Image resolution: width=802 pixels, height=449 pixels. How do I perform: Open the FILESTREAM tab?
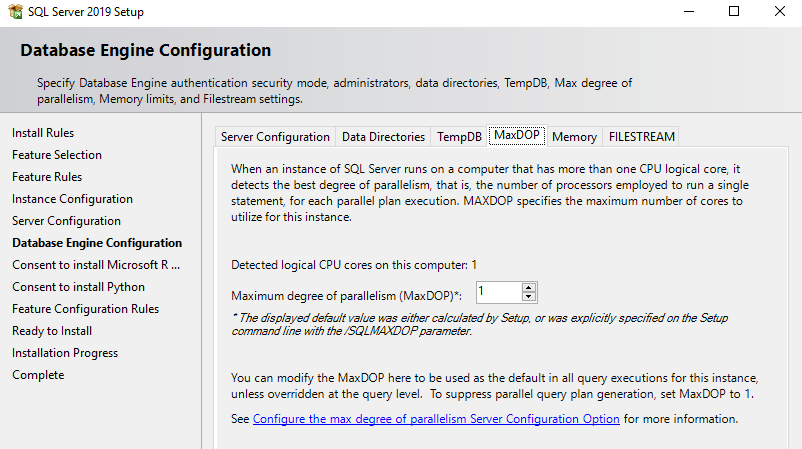tap(642, 137)
